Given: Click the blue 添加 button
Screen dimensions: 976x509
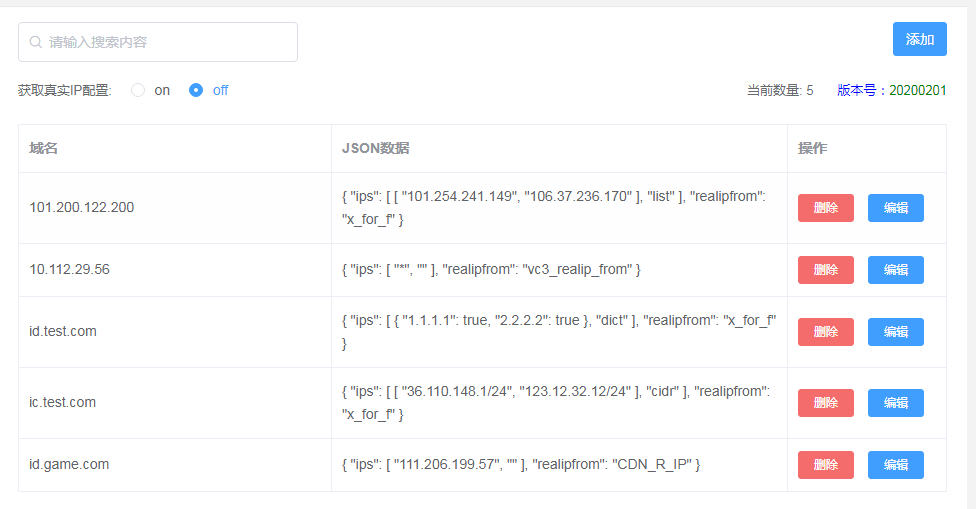Looking at the screenshot, I should [919, 39].
